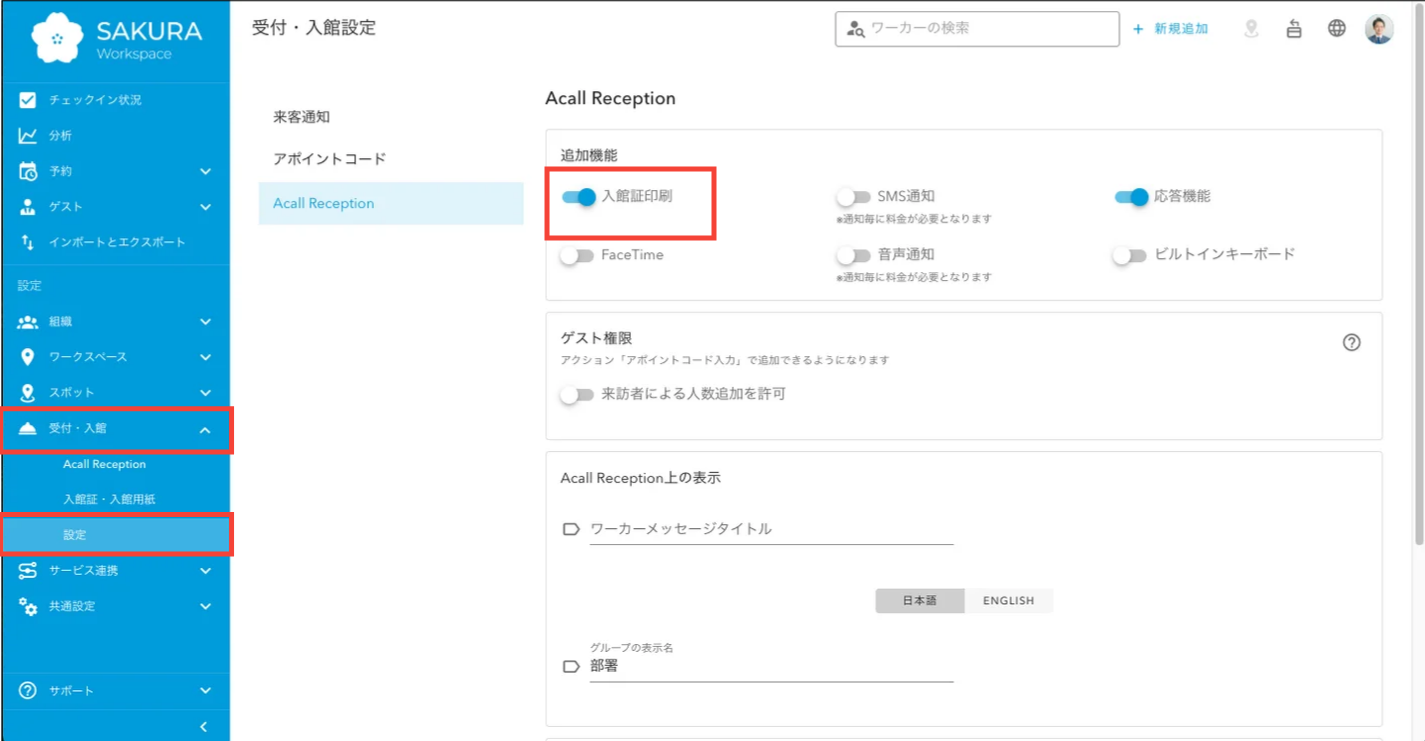Select the アポイントコード settings tab
The image size is (1425, 741).
329,159
